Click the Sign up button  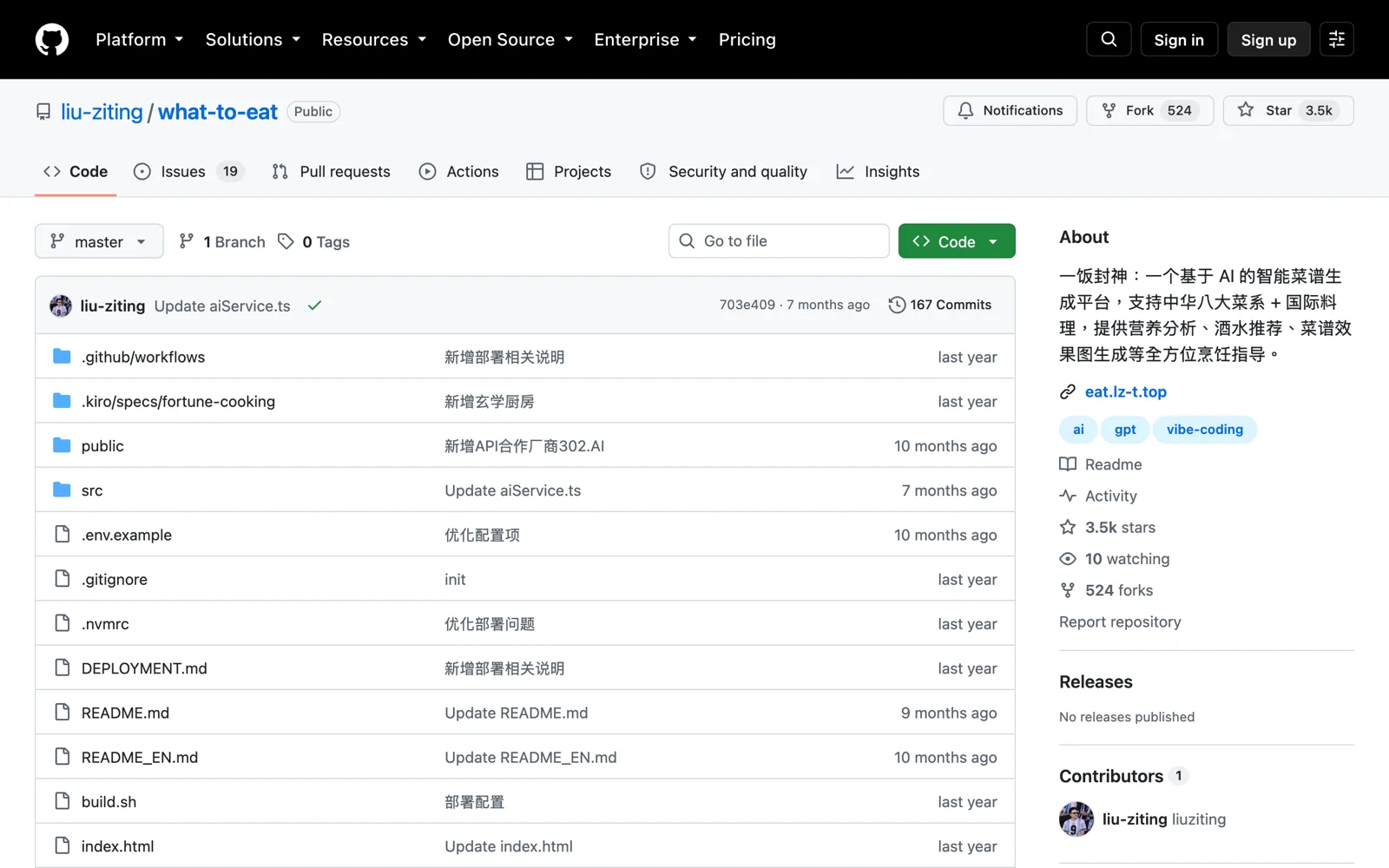tap(1268, 40)
